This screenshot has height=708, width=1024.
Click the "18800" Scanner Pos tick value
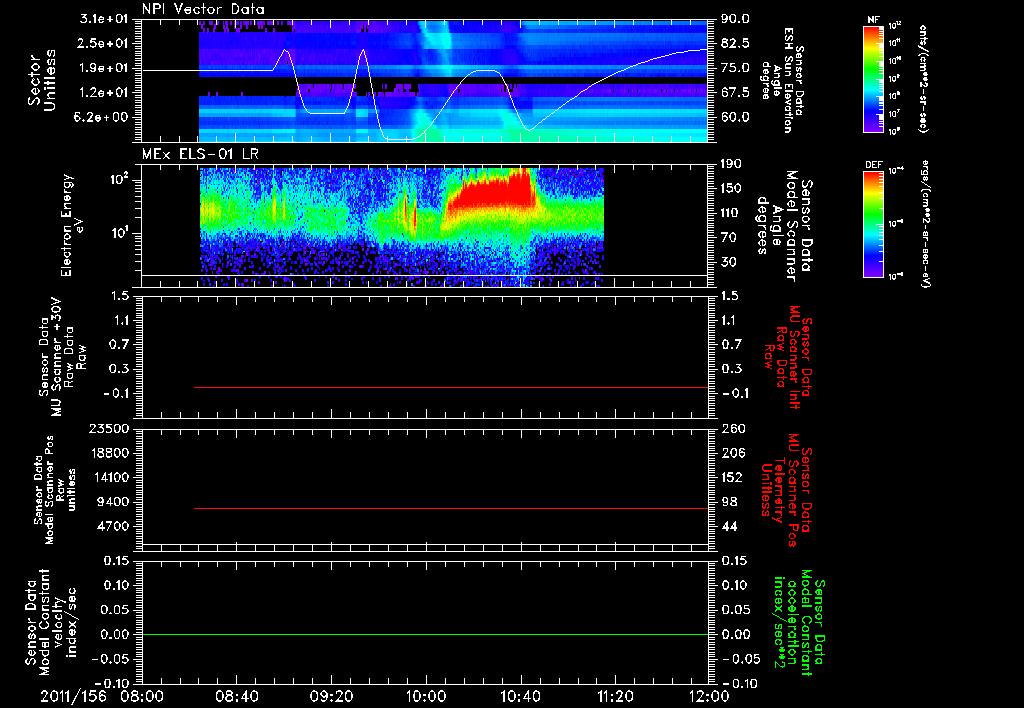[110, 453]
